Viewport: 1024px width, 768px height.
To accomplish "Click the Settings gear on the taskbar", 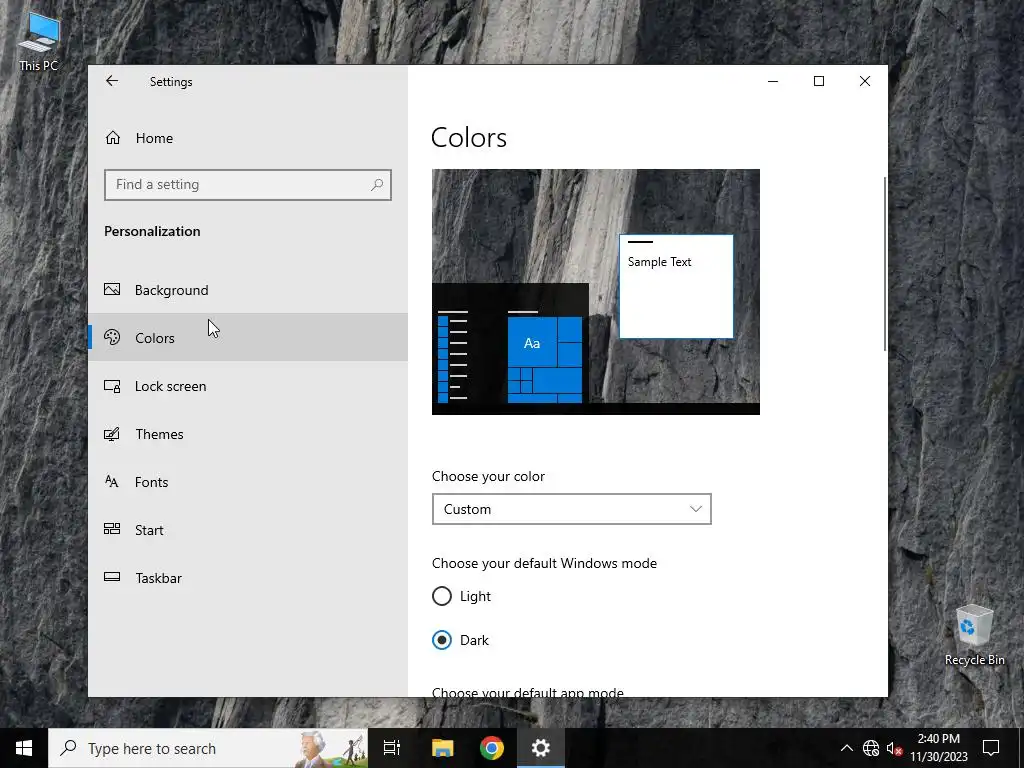I will click(x=541, y=748).
